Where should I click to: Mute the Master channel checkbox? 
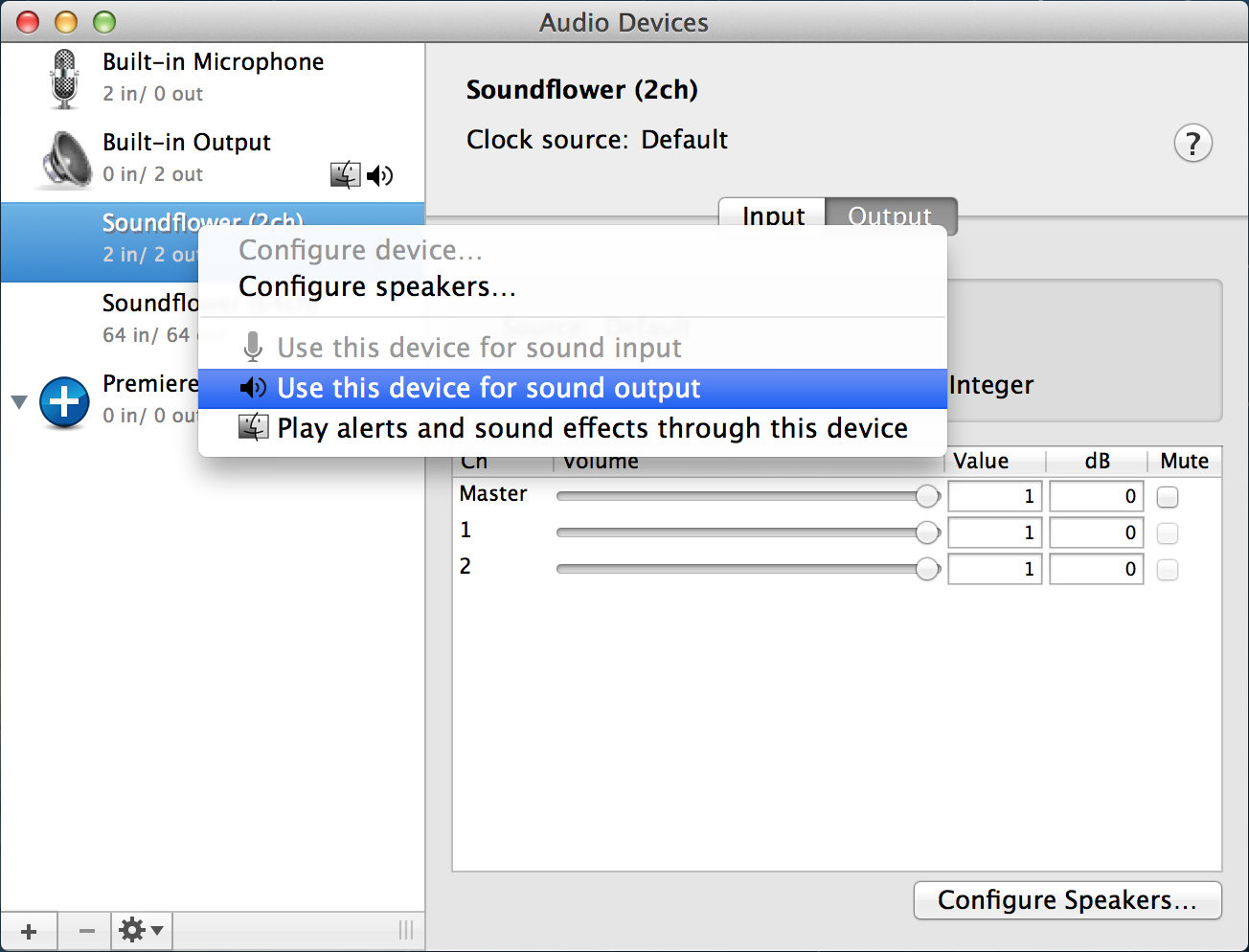pos(1168,497)
